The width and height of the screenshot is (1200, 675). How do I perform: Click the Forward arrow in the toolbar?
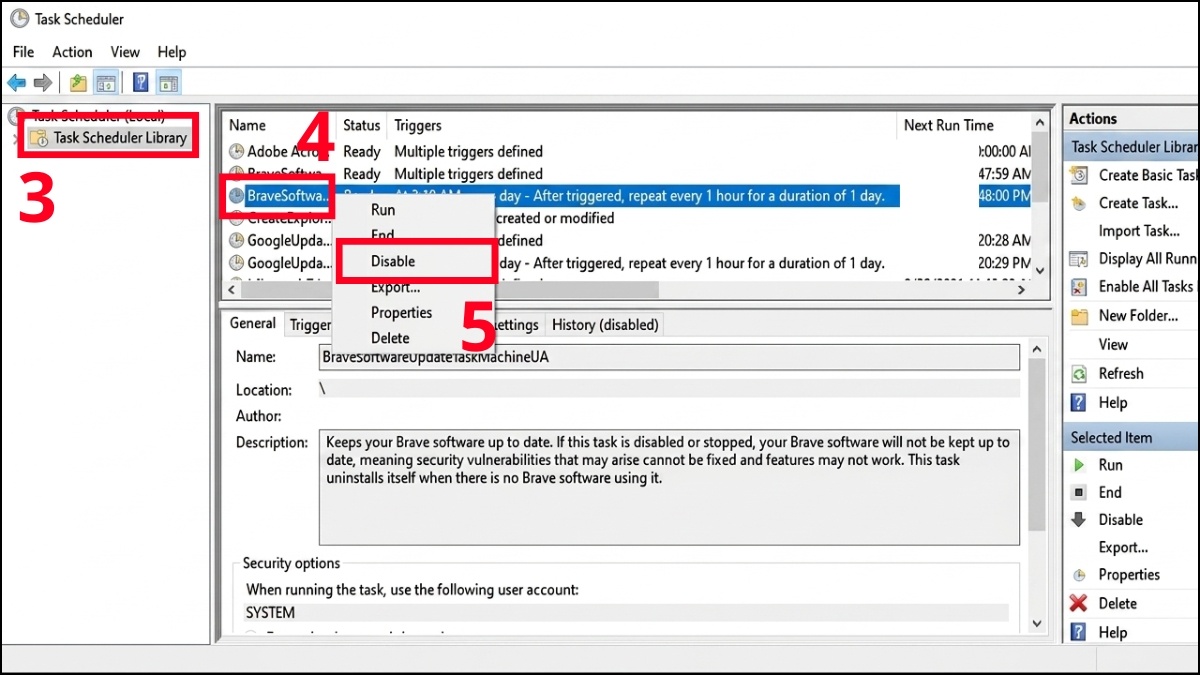tap(43, 83)
